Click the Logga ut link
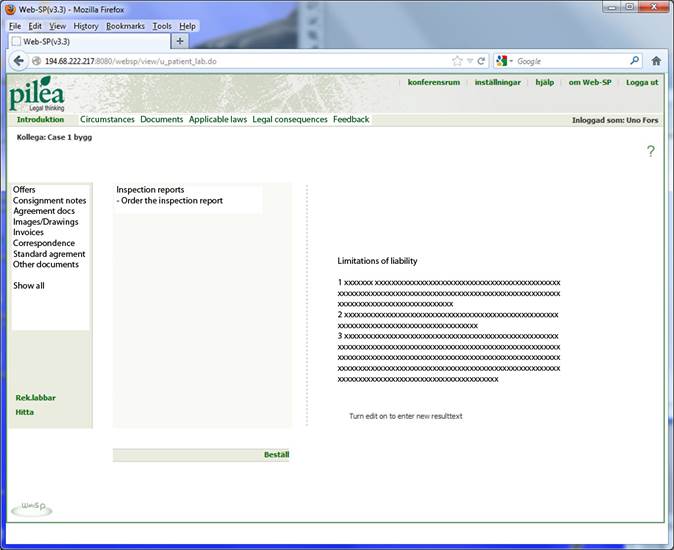 (x=642, y=82)
